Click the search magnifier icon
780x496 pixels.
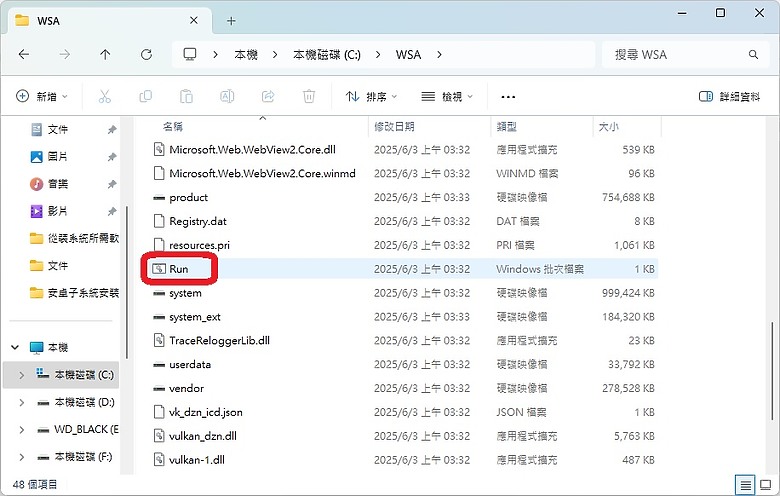pos(753,54)
